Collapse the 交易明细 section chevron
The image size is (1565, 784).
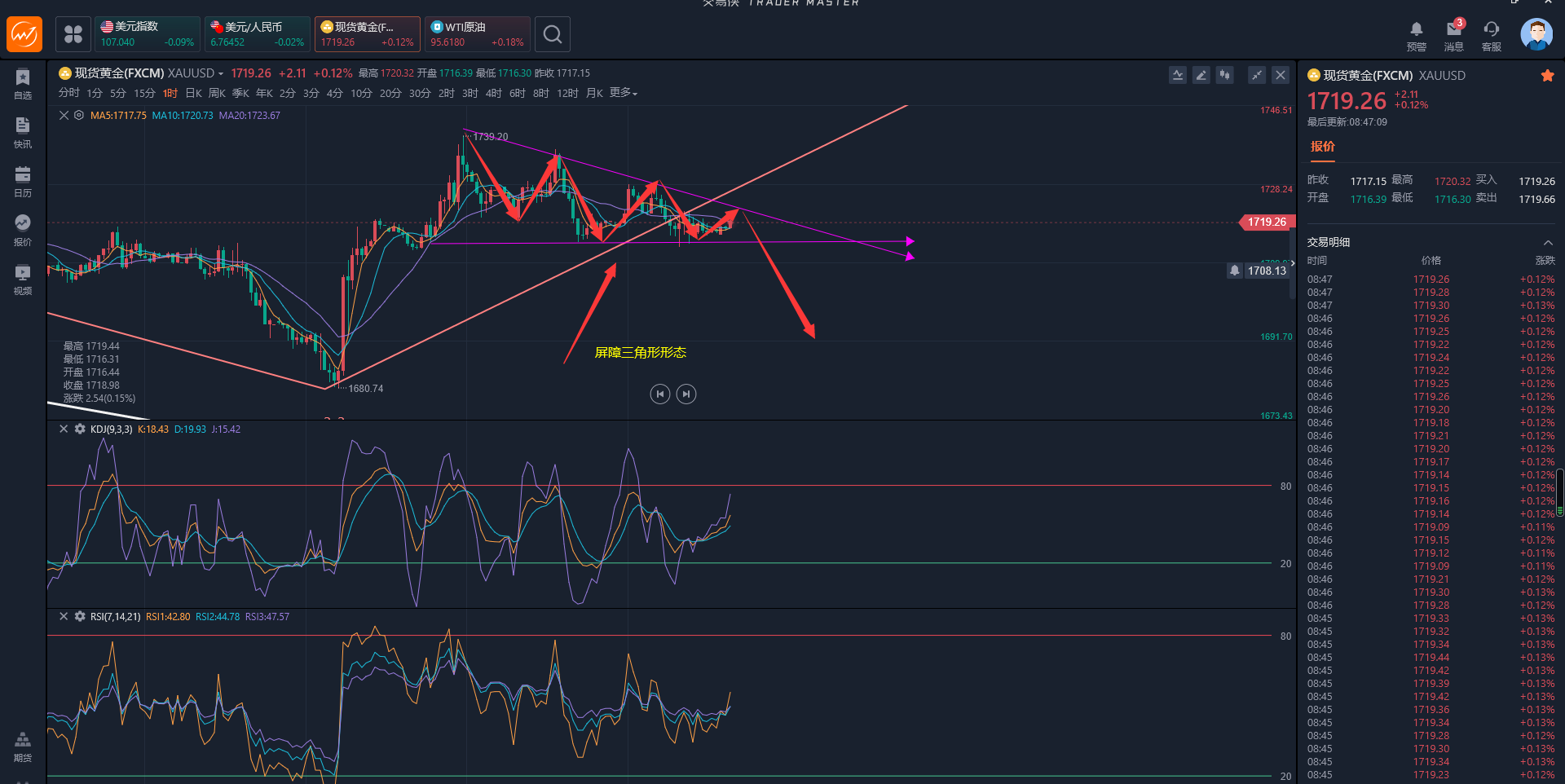1548,242
